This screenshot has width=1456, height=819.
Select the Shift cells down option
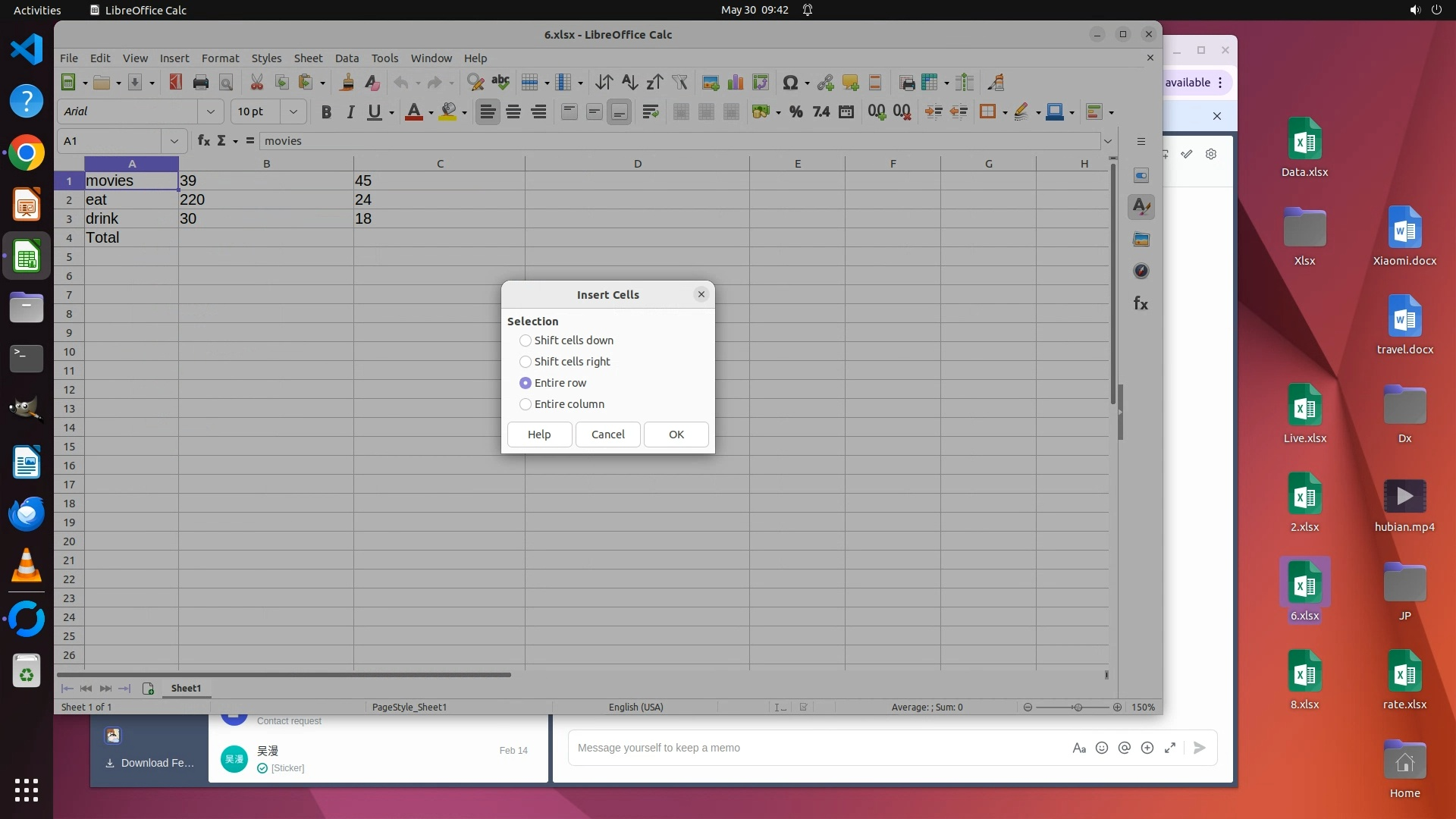(x=526, y=340)
